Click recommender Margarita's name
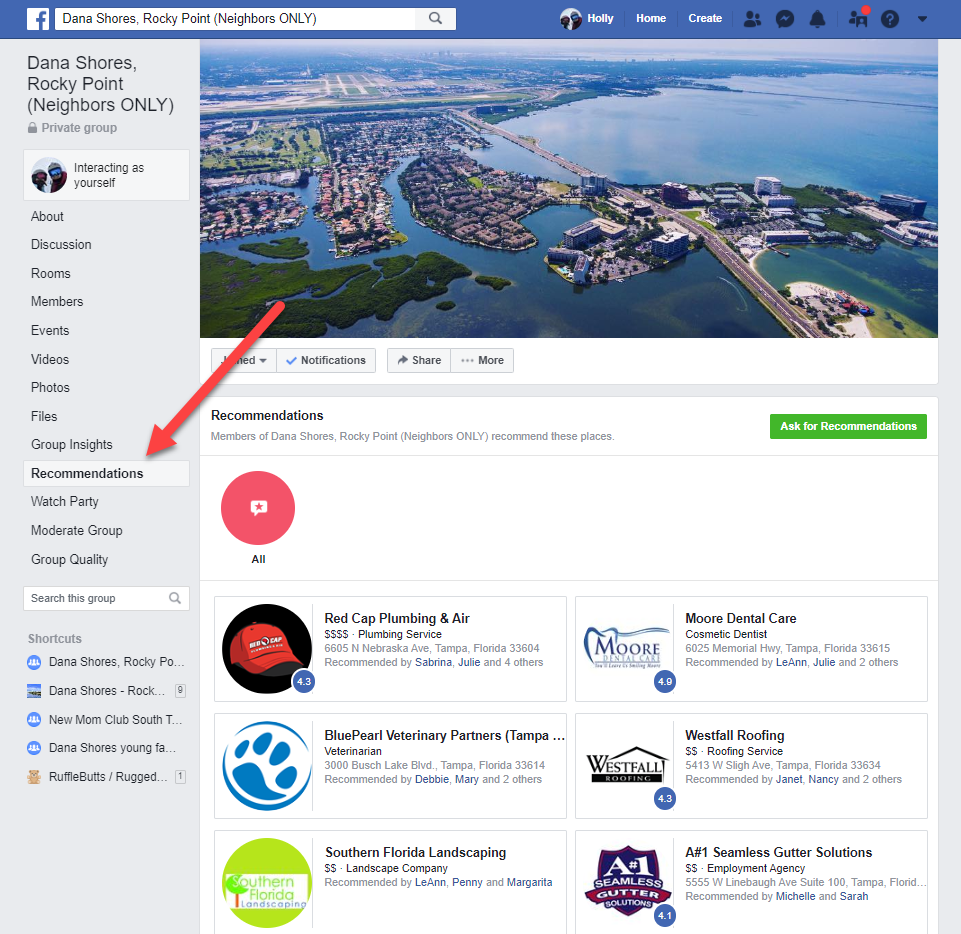 pos(529,883)
